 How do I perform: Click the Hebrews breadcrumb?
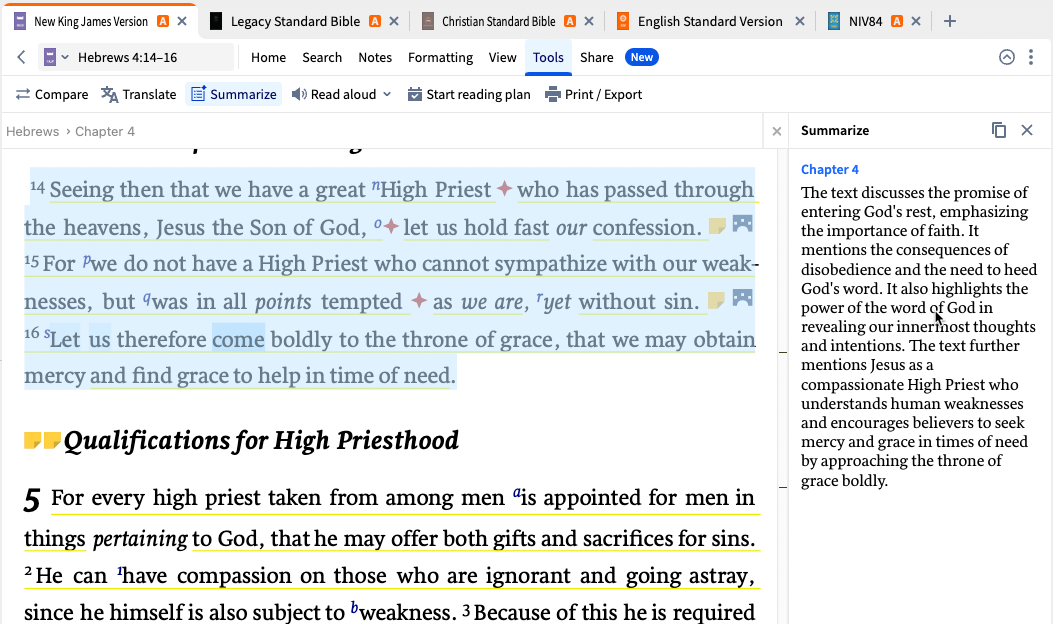(32, 132)
